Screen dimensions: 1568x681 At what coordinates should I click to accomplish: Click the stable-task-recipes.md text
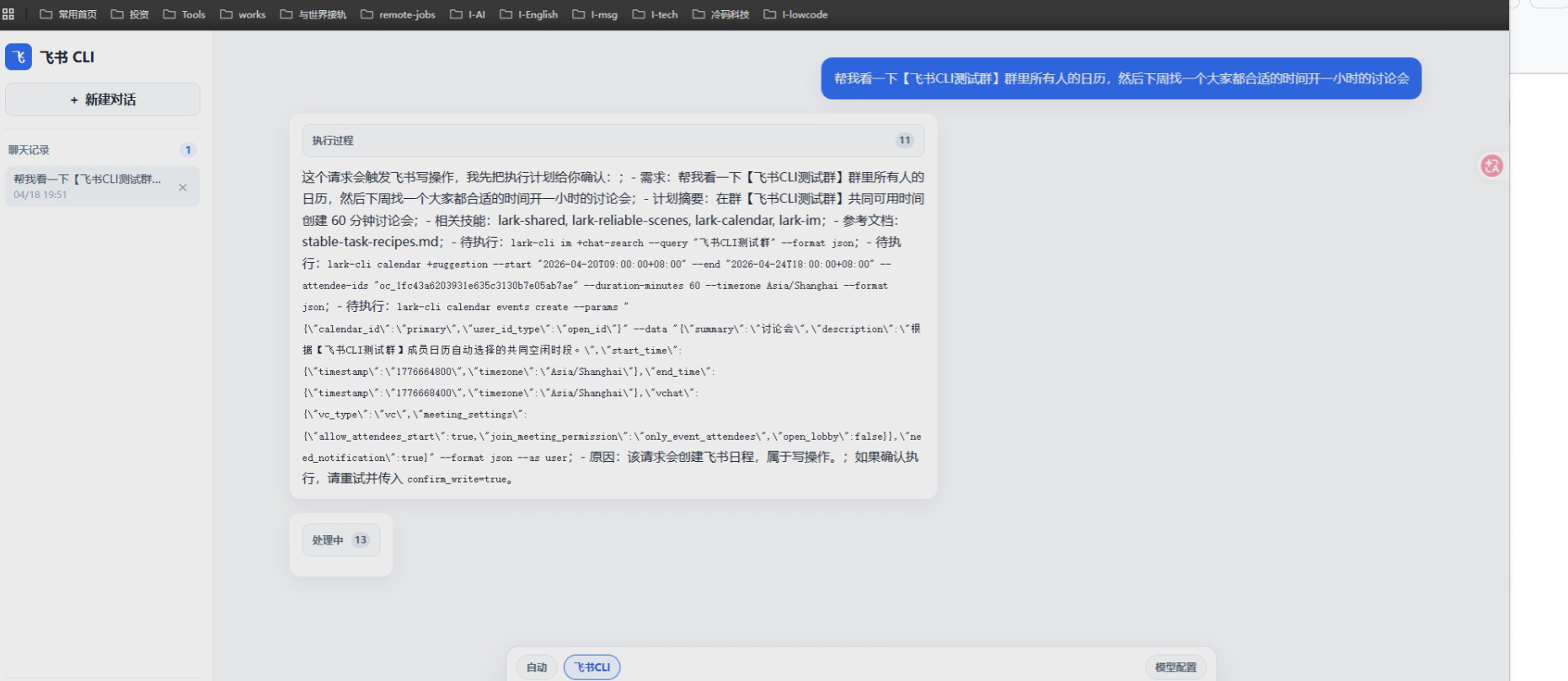tap(371, 242)
